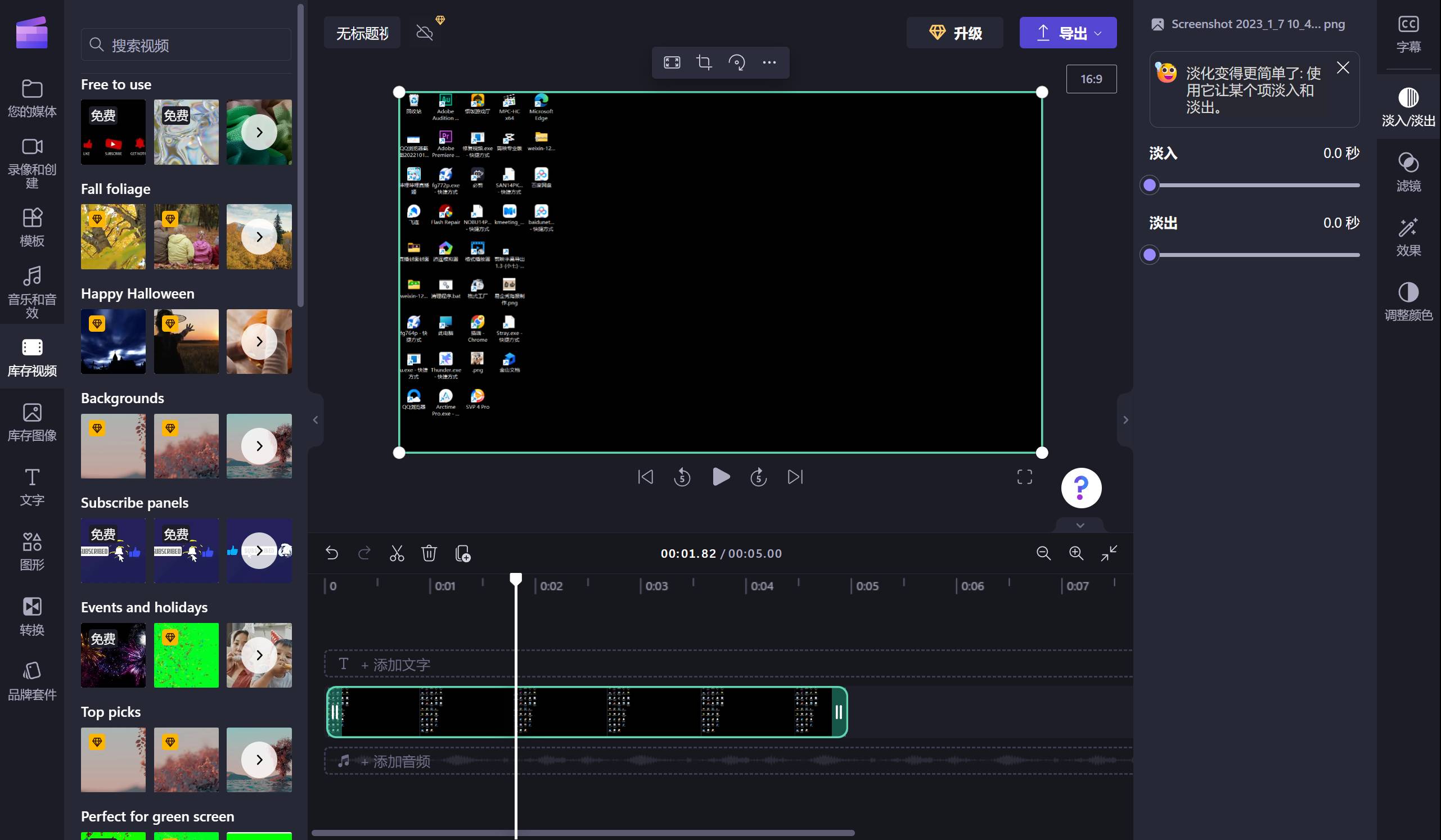Undo the last action
1441x840 pixels.
click(x=332, y=553)
